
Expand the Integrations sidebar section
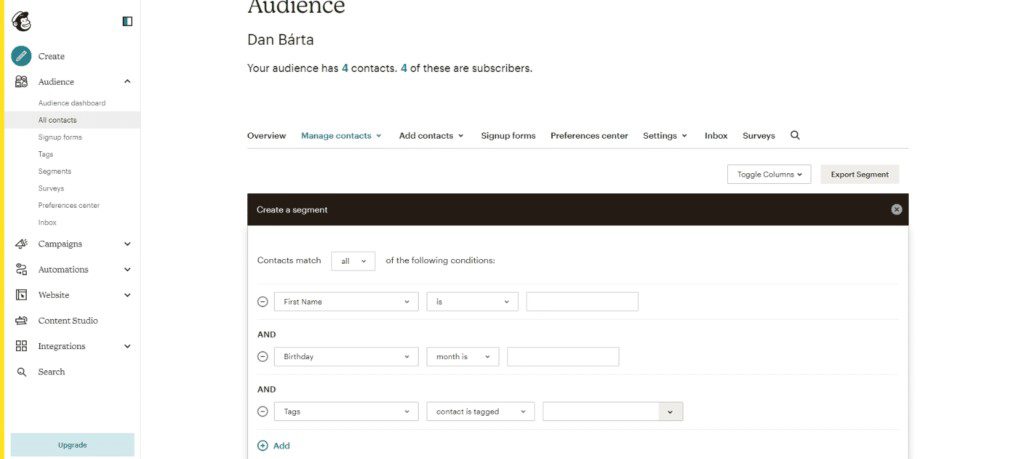[127, 346]
